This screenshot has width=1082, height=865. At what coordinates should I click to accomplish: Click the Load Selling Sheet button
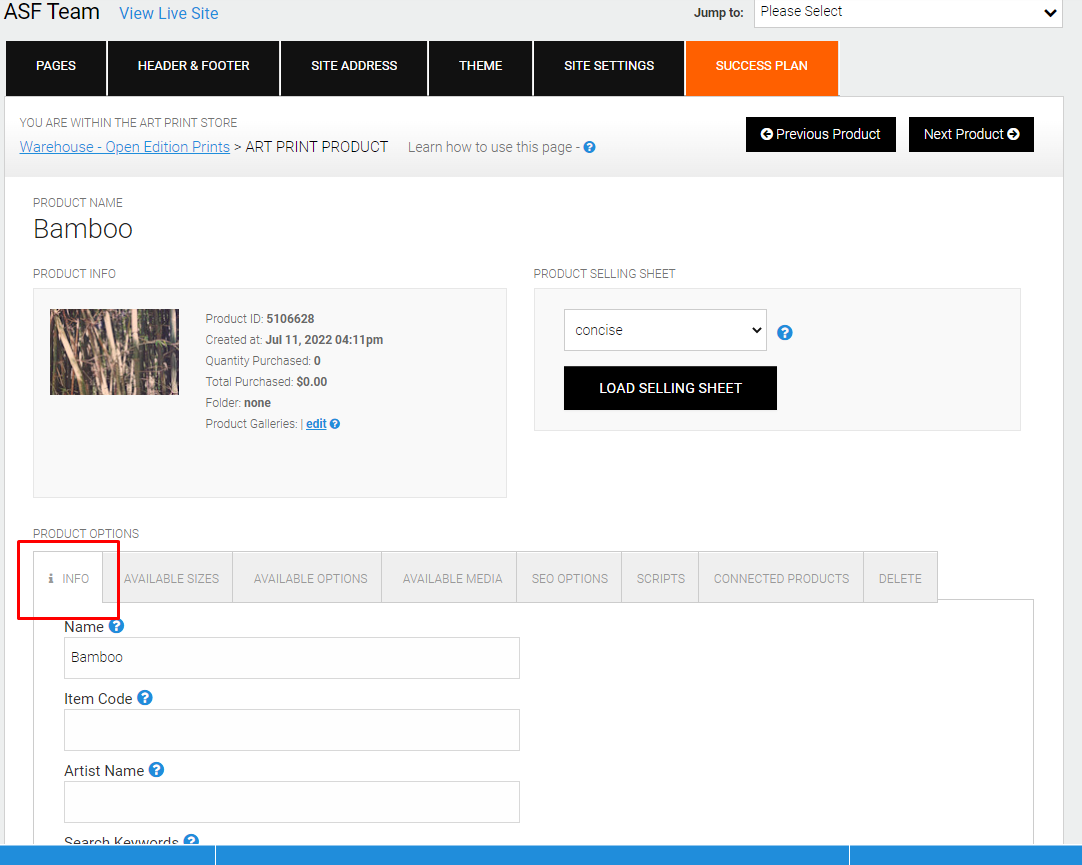point(670,388)
